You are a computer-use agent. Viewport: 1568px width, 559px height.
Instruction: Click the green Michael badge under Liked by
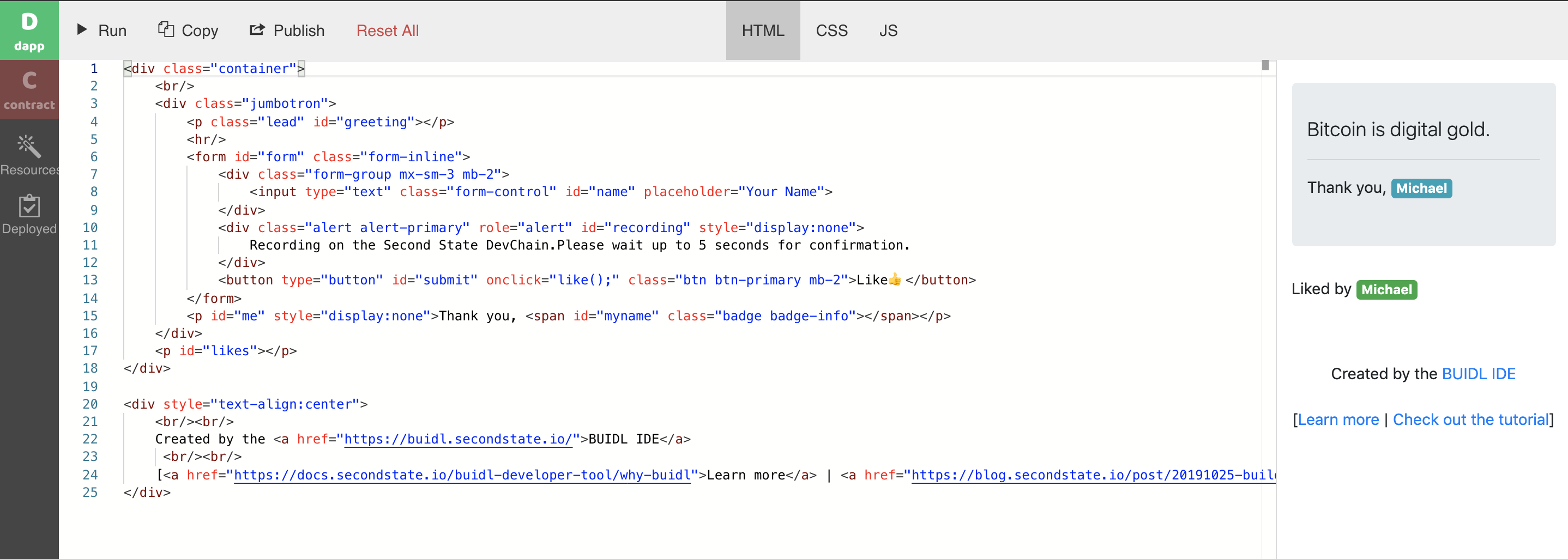[x=1386, y=289]
